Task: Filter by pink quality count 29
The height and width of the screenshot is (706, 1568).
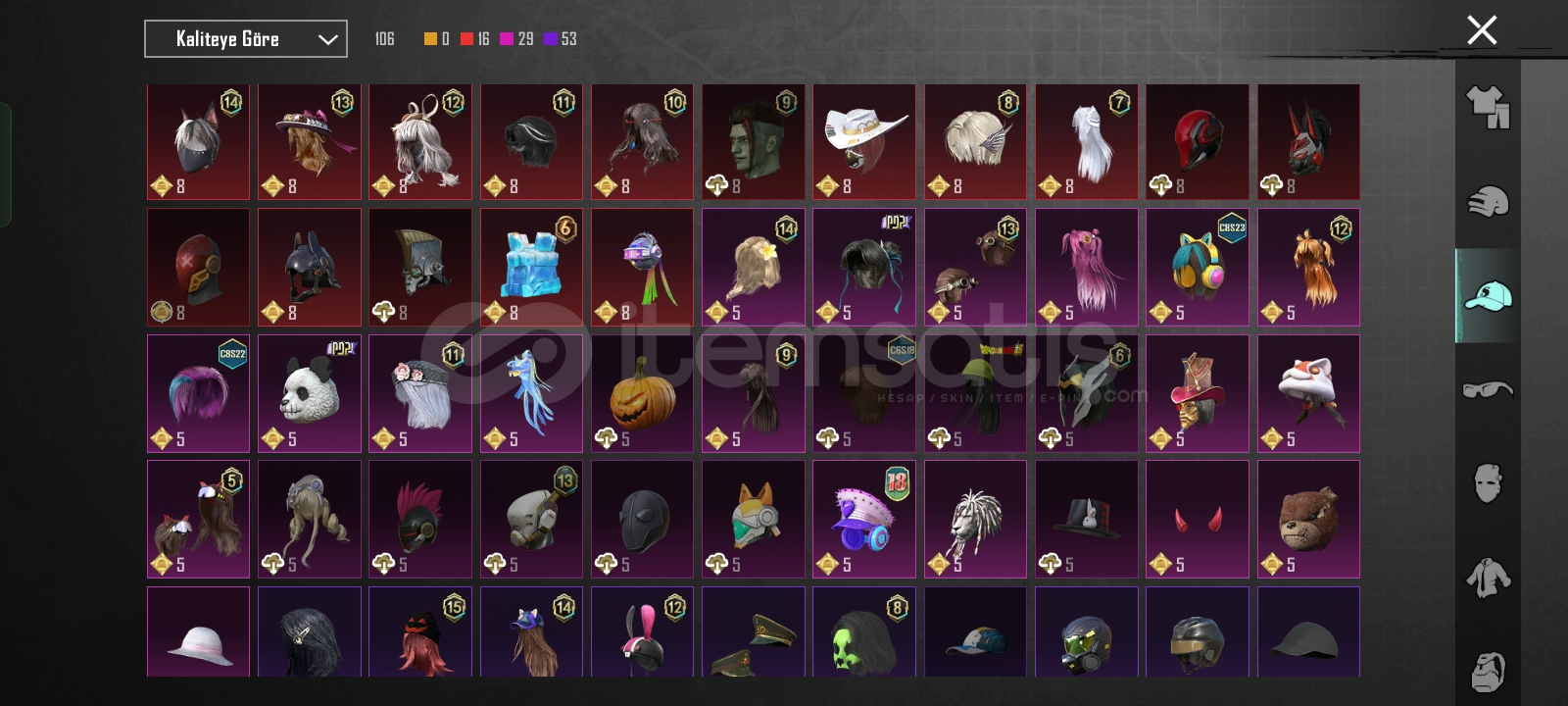Action: coord(516,39)
